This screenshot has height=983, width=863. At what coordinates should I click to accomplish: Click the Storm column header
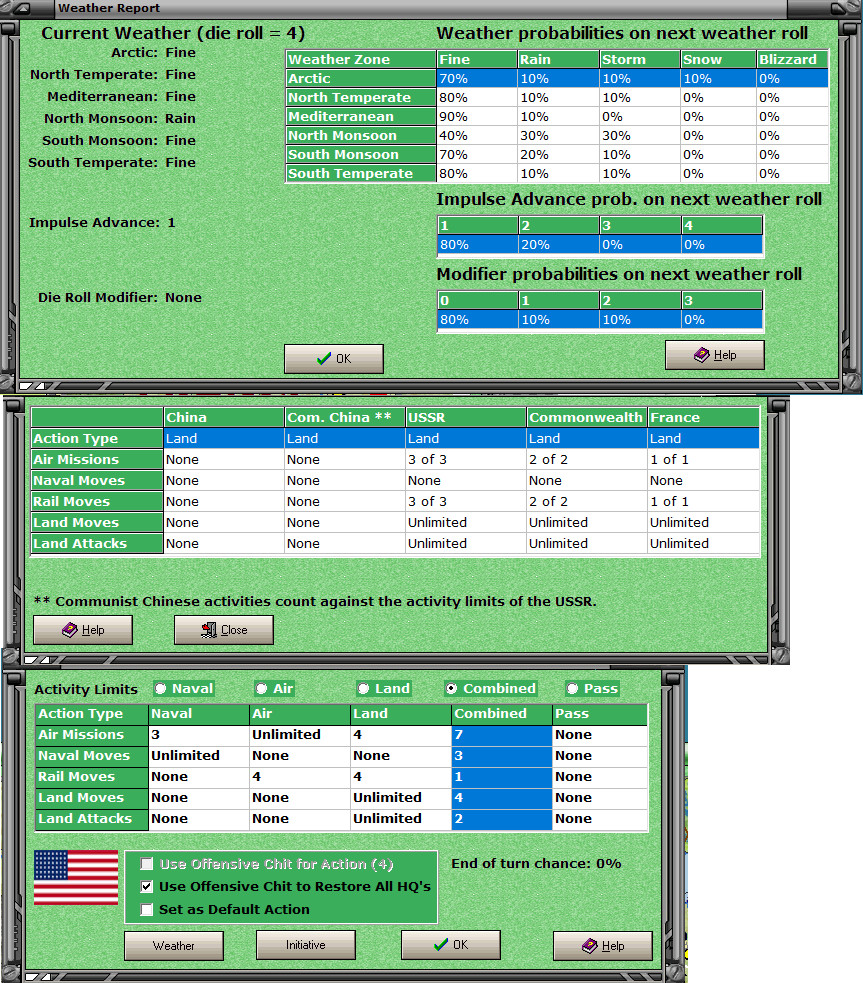point(640,60)
